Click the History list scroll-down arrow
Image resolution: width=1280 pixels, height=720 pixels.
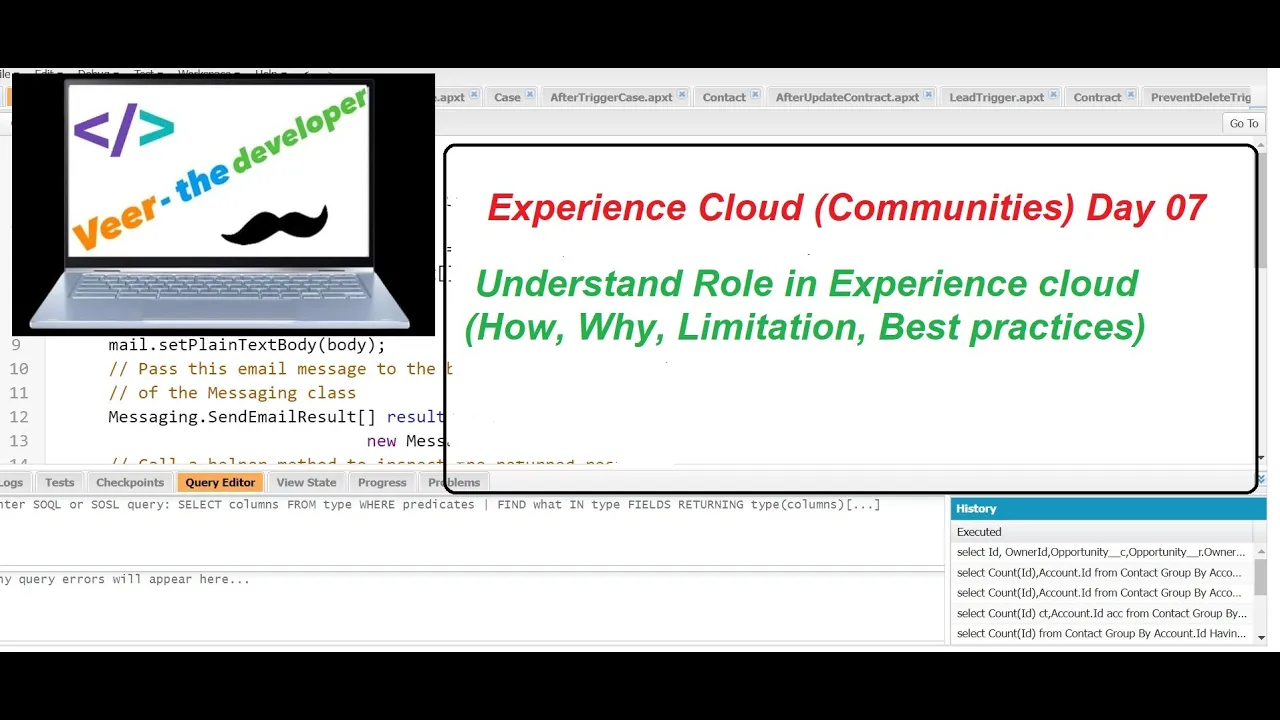click(1261, 637)
